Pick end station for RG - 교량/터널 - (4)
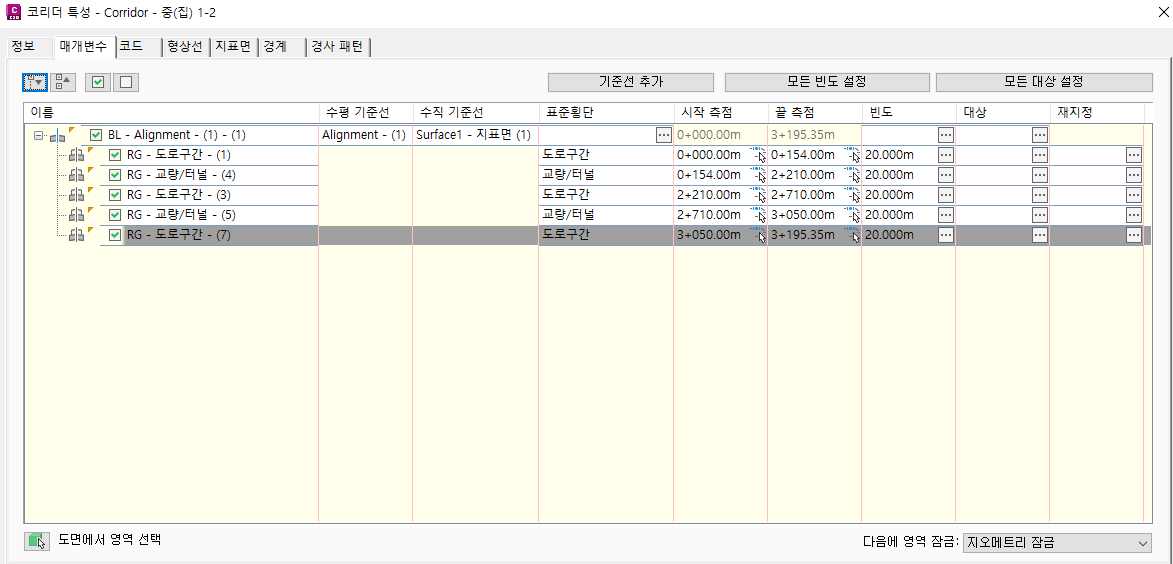The width and height of the screenshot is (1173, 564). click(x=852, y=175)
